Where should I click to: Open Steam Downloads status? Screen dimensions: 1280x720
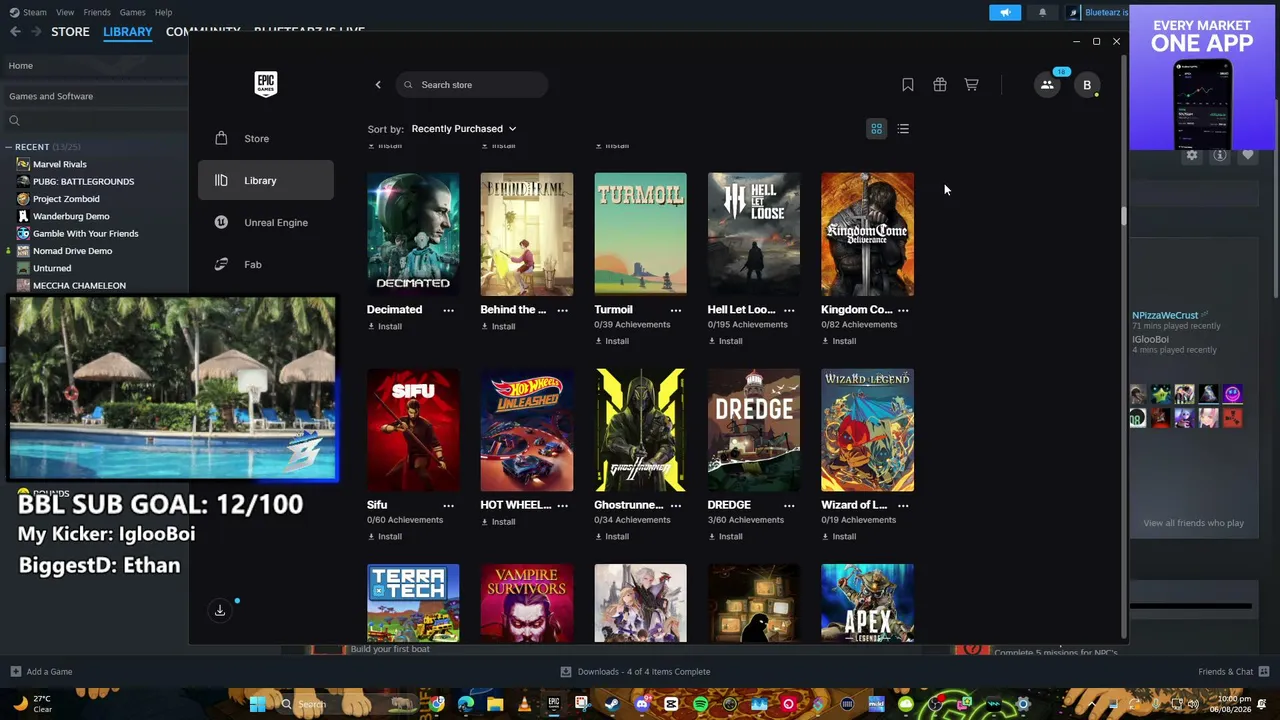[x=635, y=672]
